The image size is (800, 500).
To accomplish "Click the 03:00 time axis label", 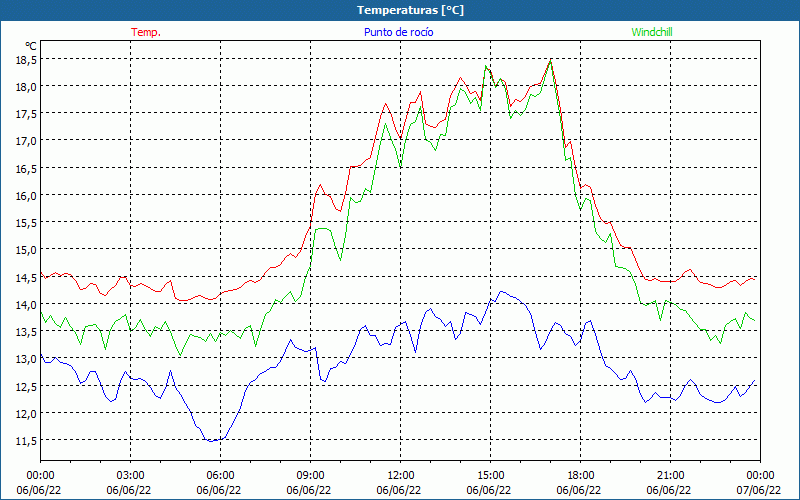I will (x=131, y=476).
